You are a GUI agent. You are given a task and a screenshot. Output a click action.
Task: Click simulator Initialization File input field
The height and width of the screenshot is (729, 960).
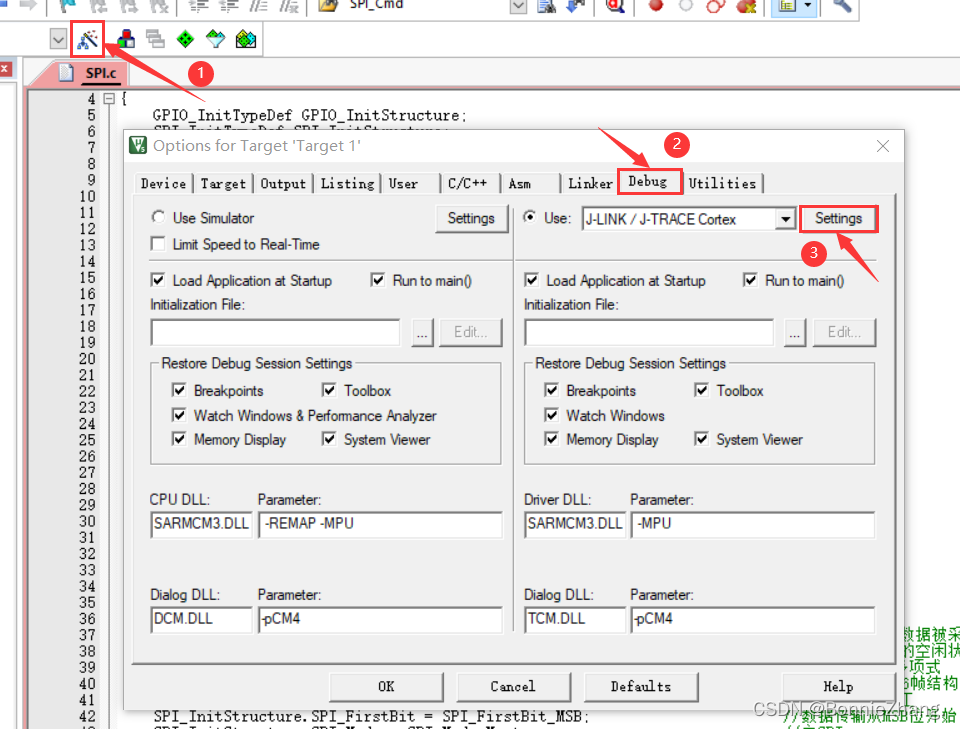275,332
